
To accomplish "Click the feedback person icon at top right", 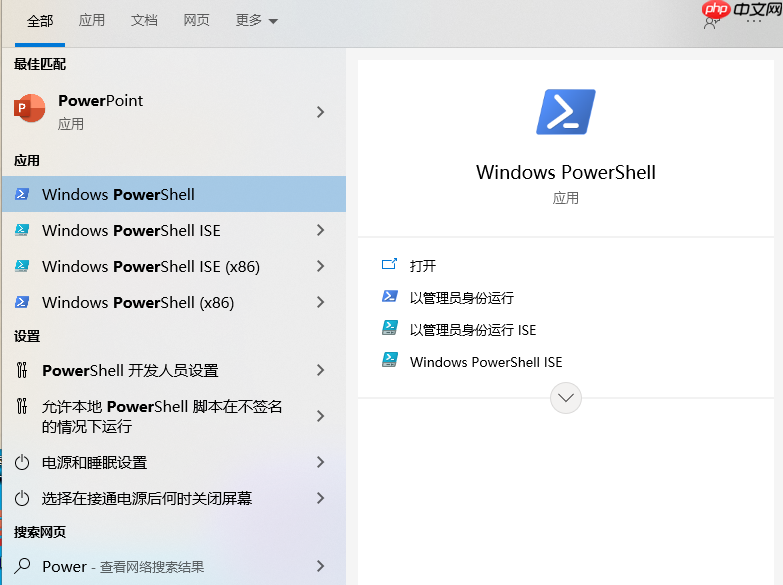I will point(711,22).
